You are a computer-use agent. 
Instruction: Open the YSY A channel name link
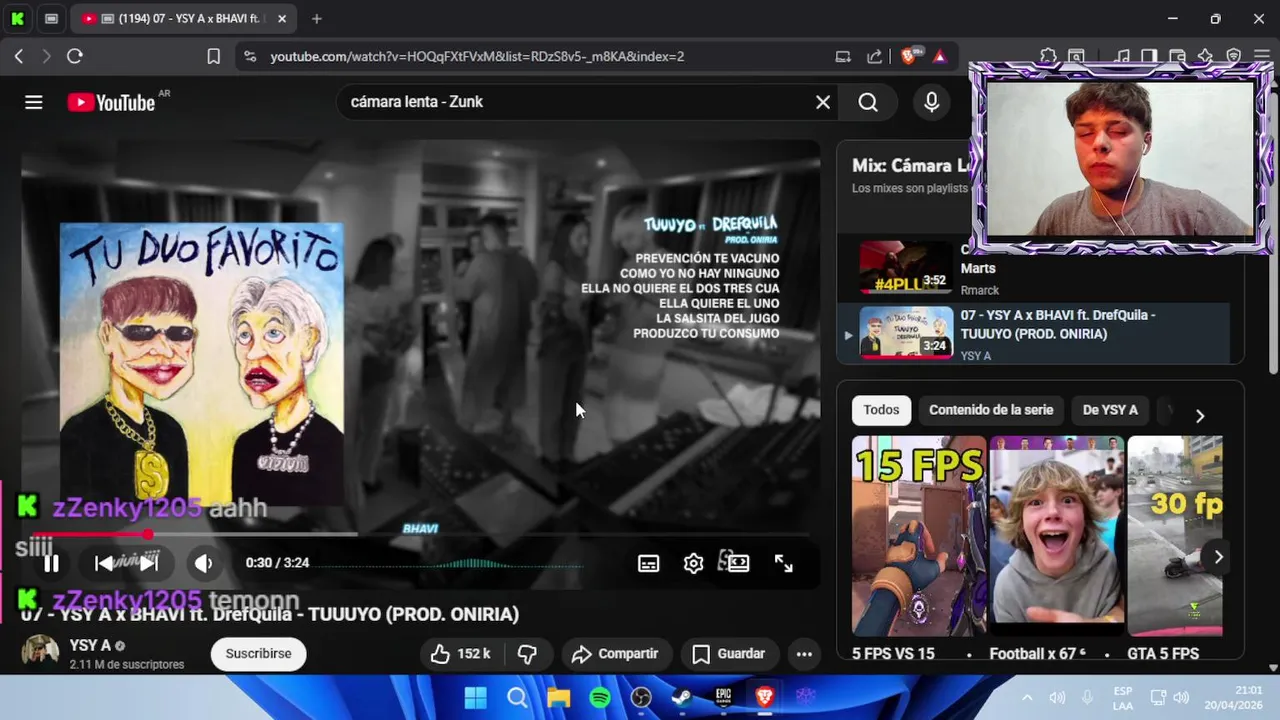90,646
